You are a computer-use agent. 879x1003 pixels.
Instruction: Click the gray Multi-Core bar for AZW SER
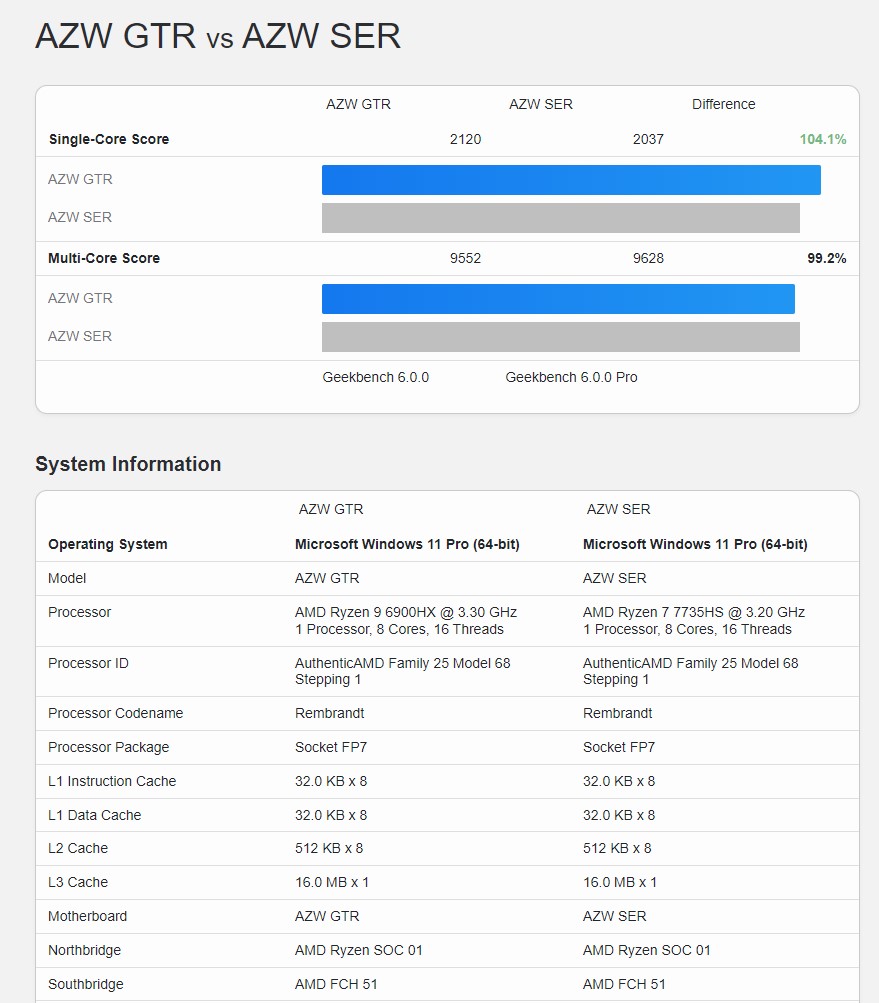tap(560, 337)
